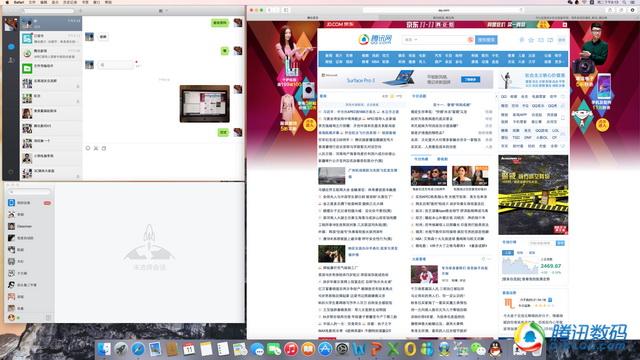Open System Preferences gear in Dock
Screen dimensions: 640x360
342,349
